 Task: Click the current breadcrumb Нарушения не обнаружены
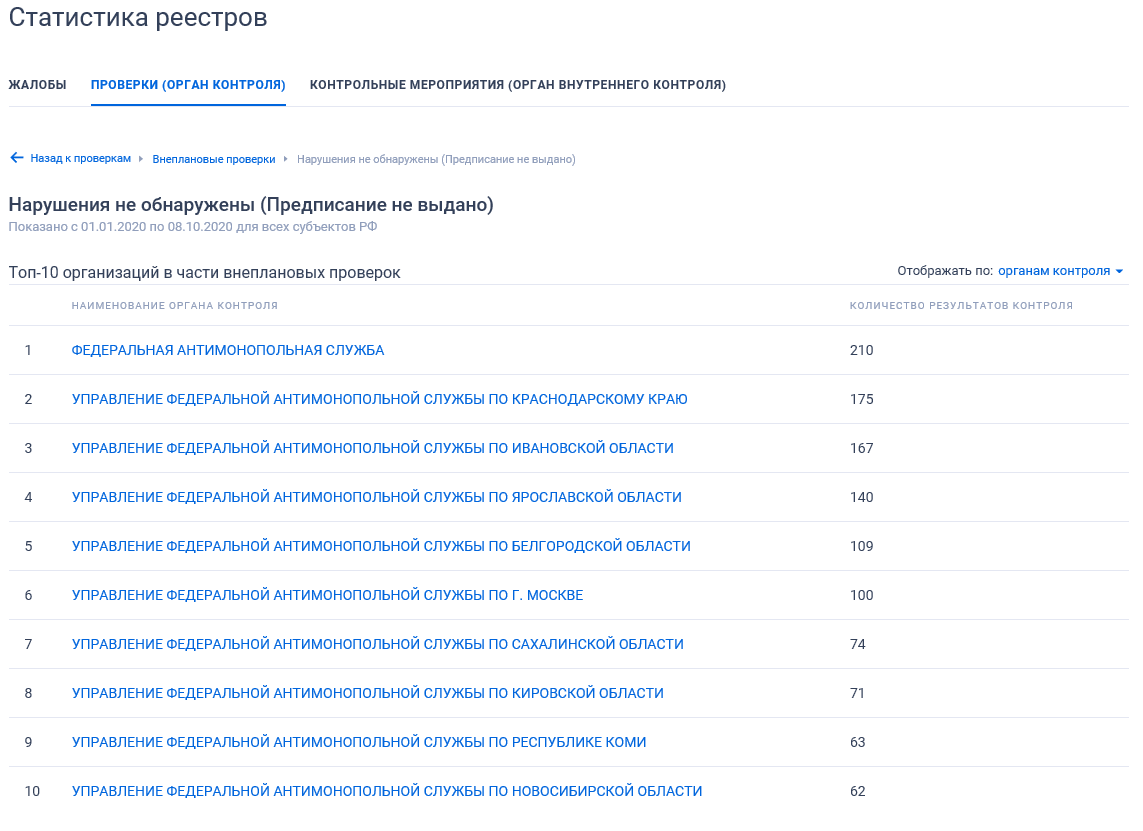pos(436,159)
